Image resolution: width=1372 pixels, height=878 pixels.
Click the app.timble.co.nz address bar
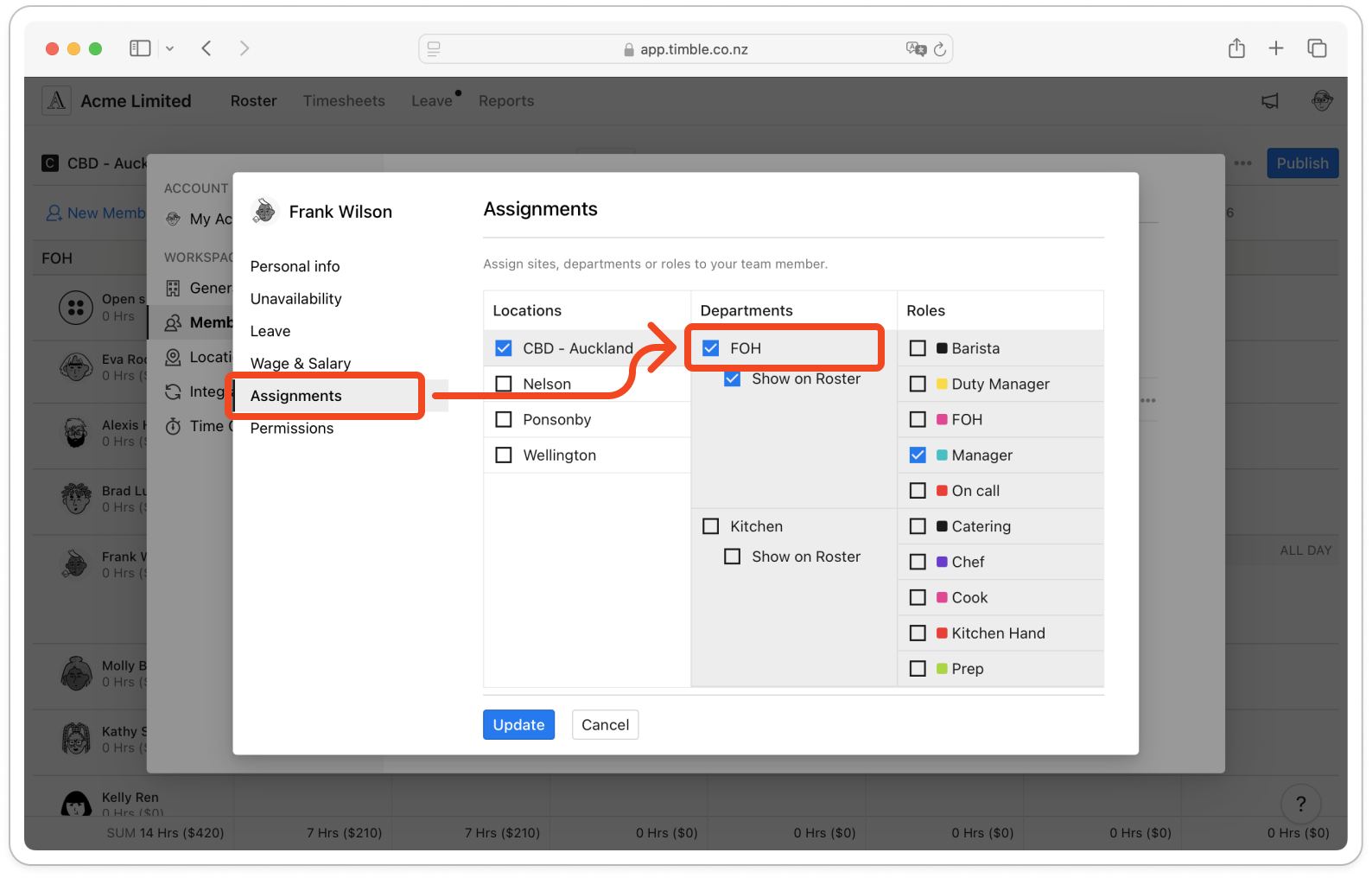click(685, 49)
